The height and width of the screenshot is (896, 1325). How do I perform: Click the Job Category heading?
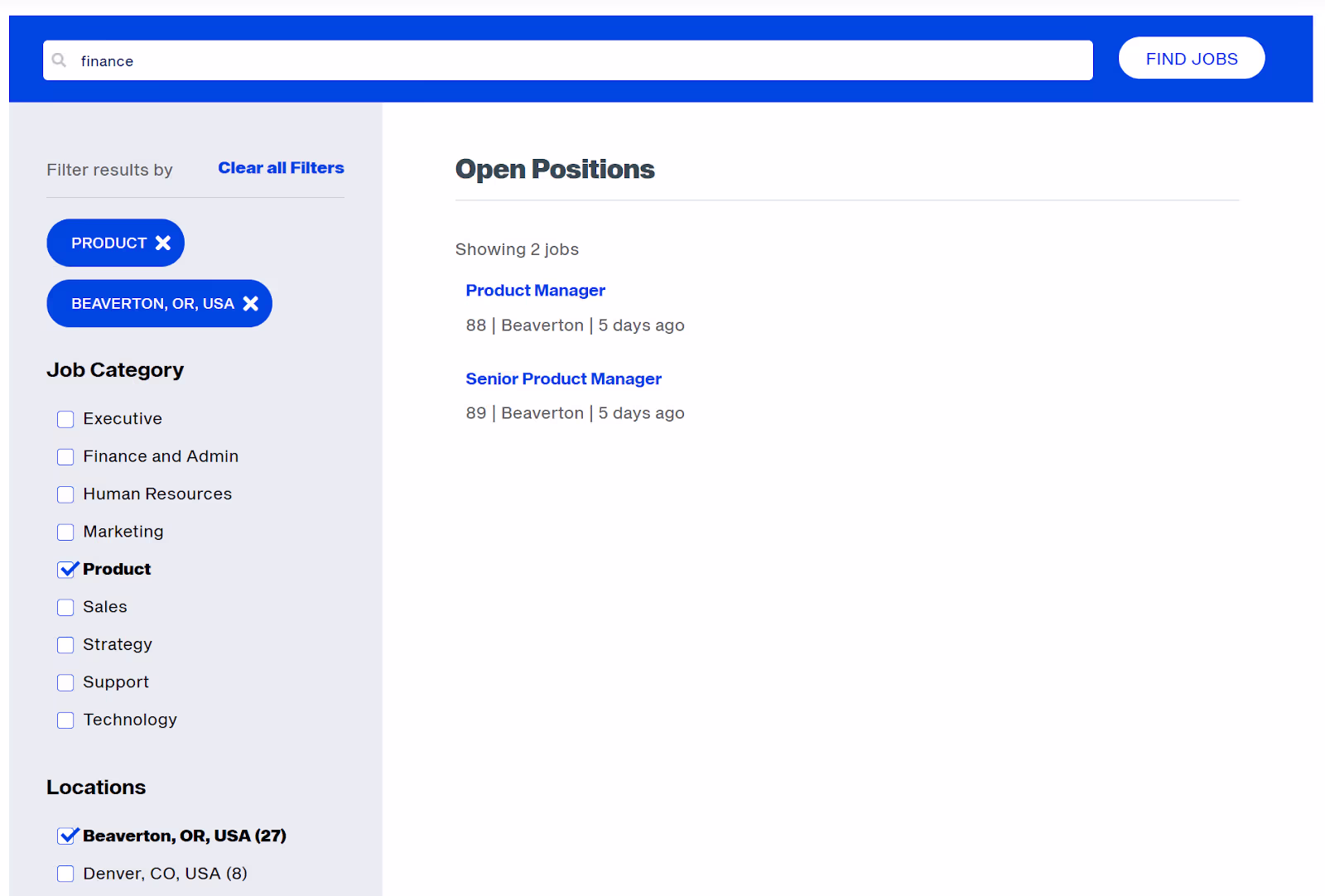coord(115,370)
